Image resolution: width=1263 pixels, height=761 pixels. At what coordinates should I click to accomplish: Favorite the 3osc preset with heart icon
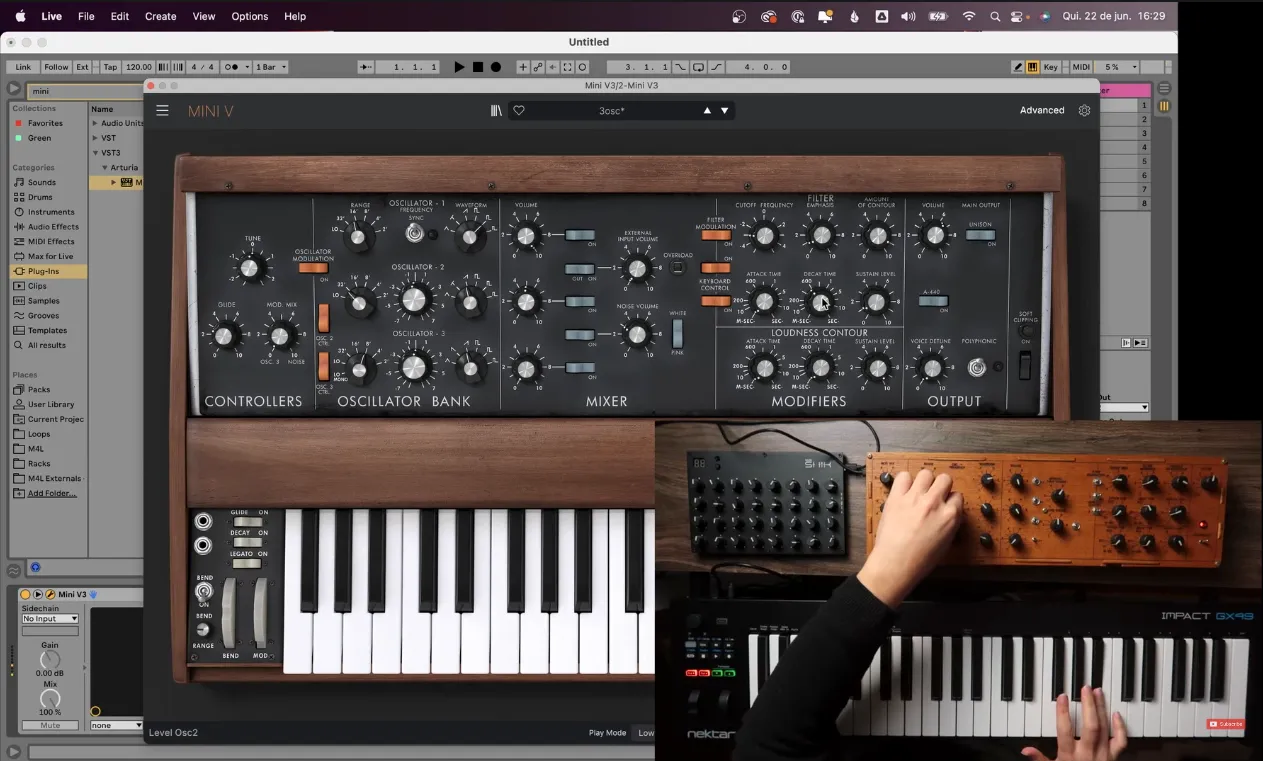(x=518, y=111)
